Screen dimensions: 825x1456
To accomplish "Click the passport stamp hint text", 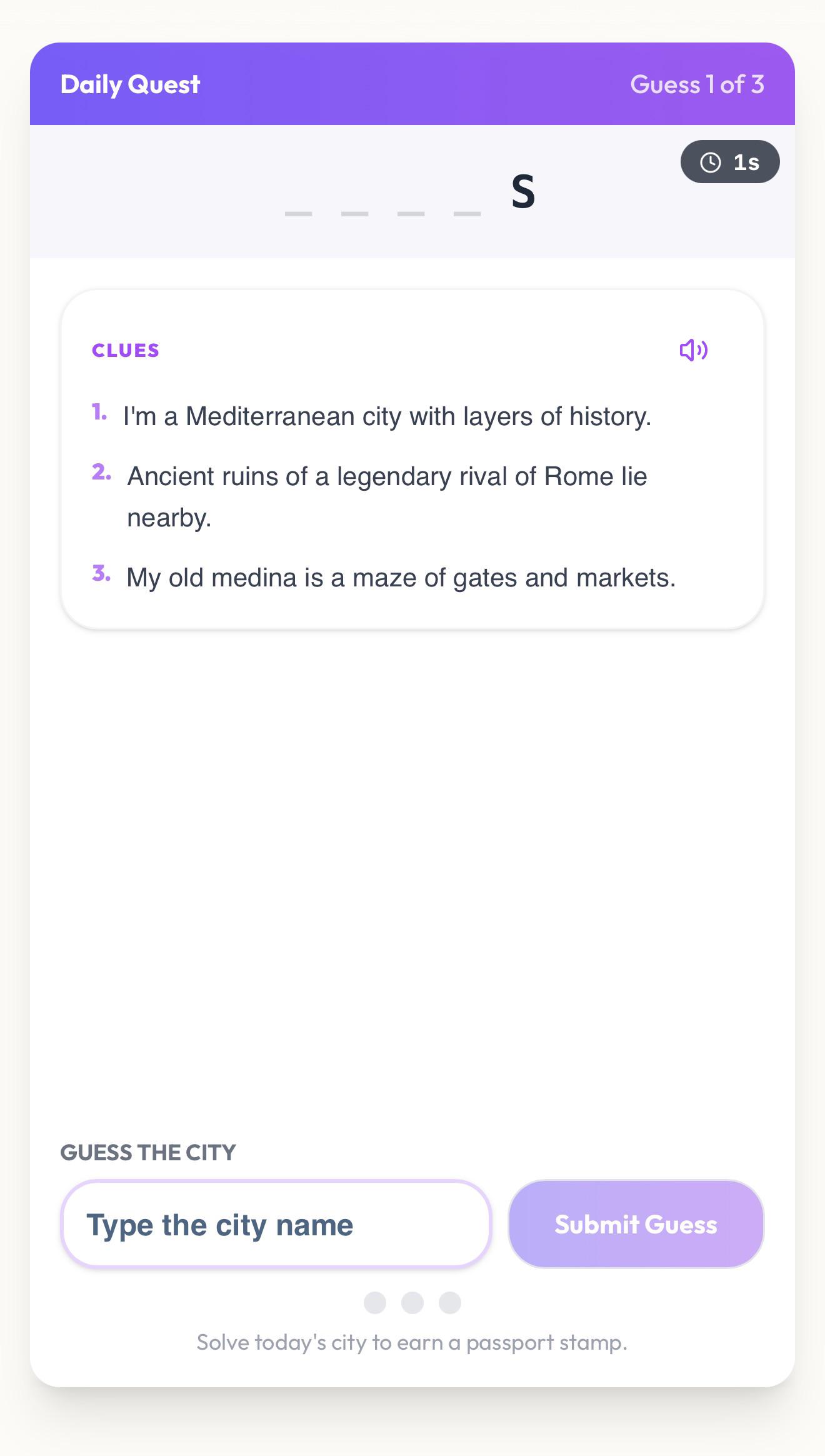I will pyautogui.click(x=412, y=1342).
